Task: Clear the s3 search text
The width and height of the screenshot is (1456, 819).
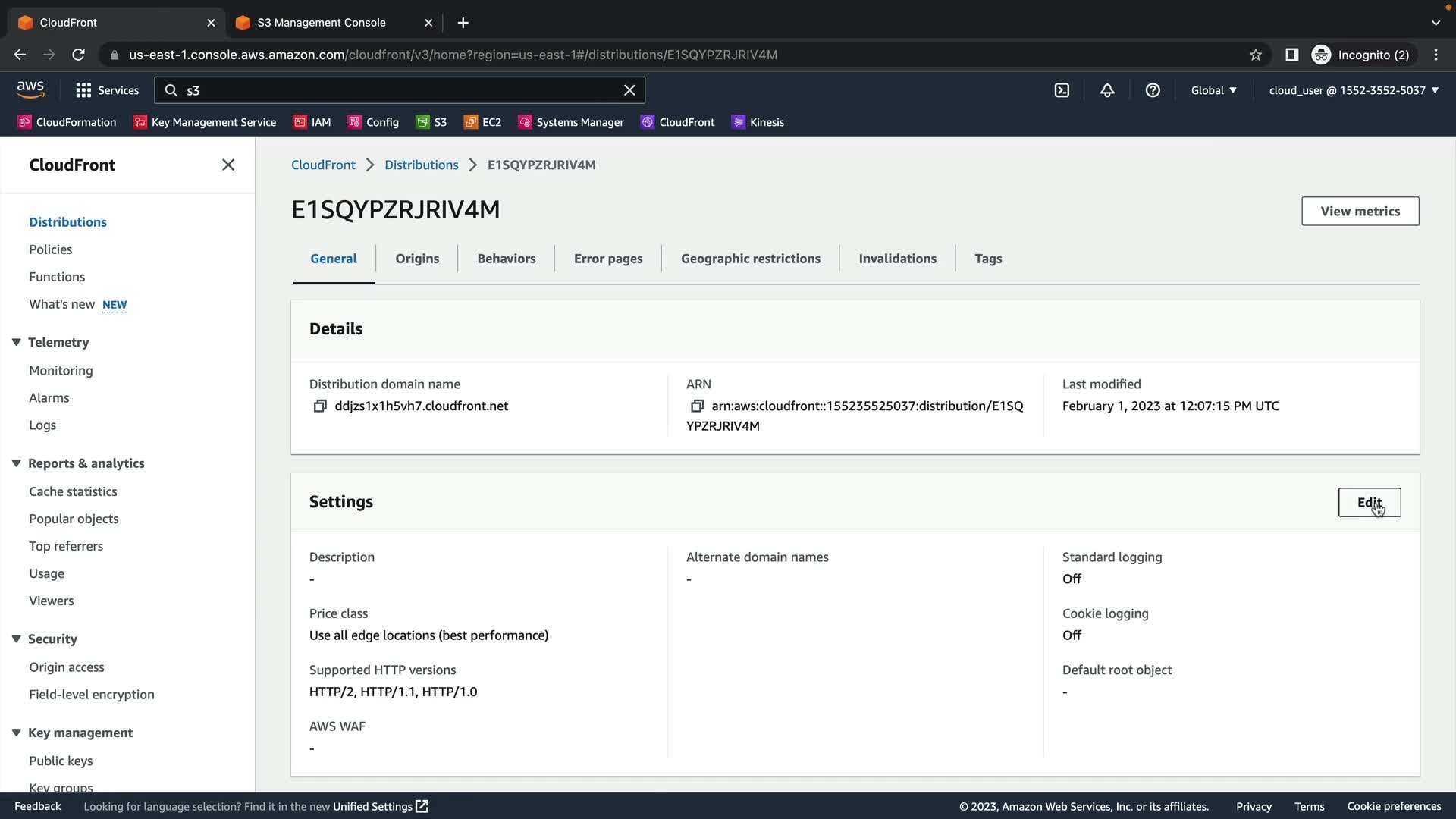Action: (x=629, y=90)
